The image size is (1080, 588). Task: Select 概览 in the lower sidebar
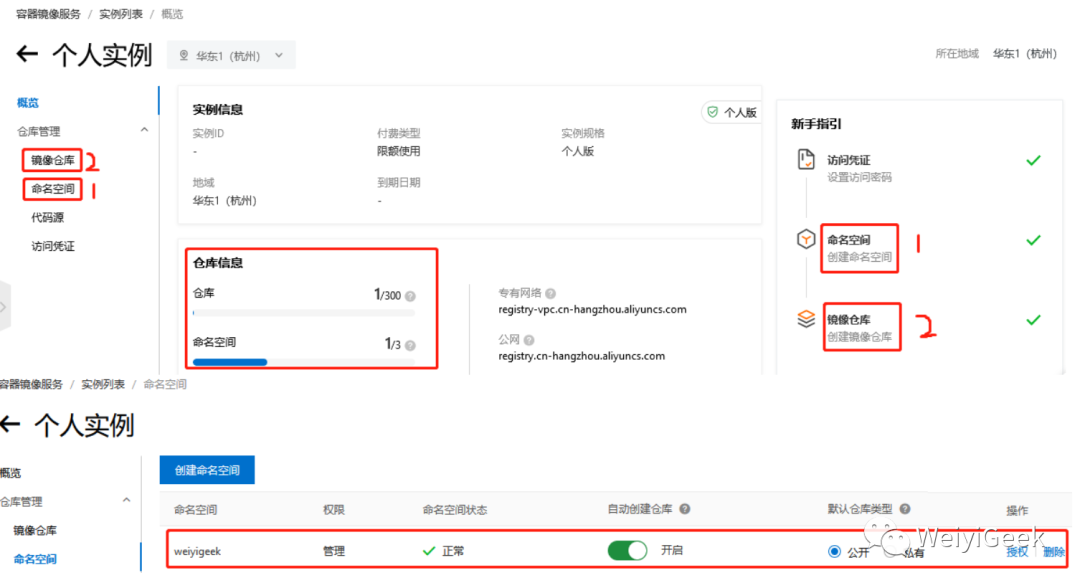coord(11,473)
